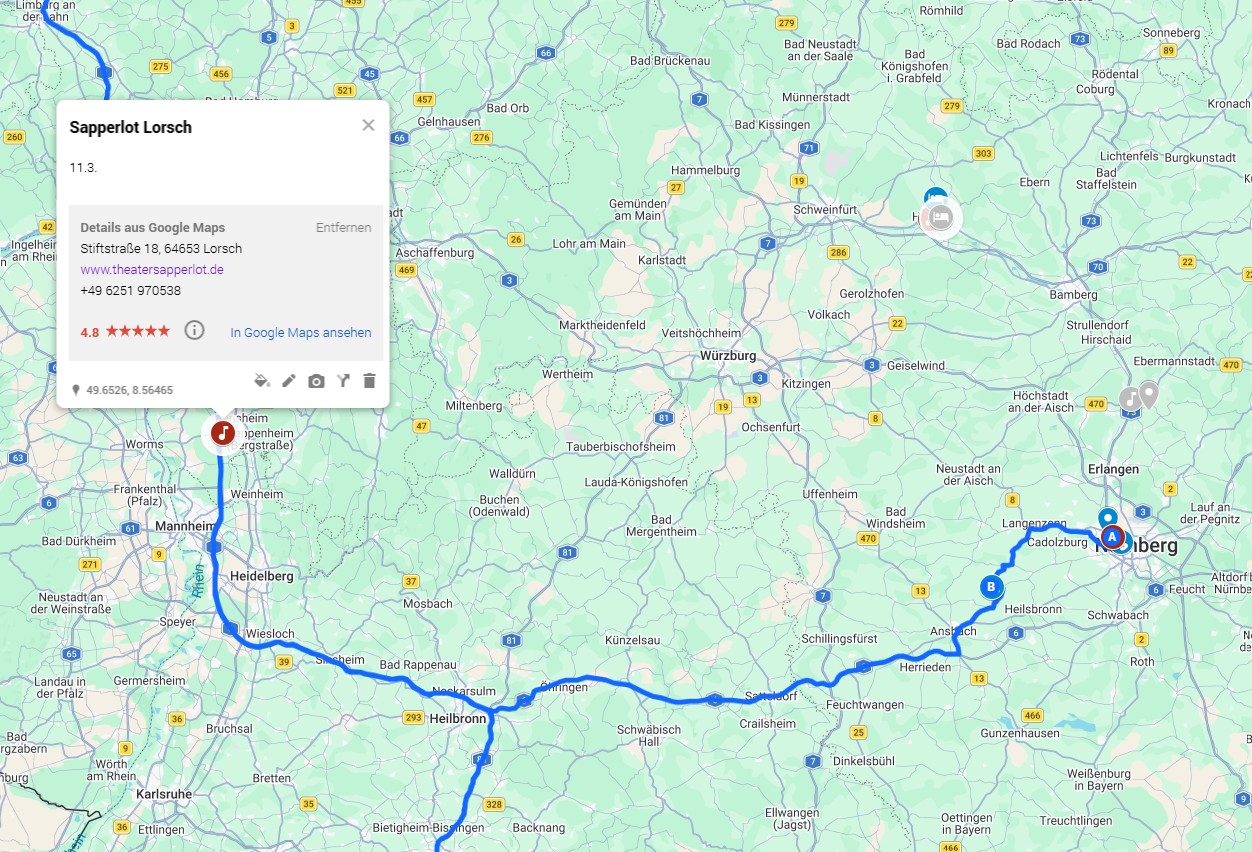Select the red music note marker at Lorsch
Viewport: 1252px width, 852px height.
(x=222, y=434)
